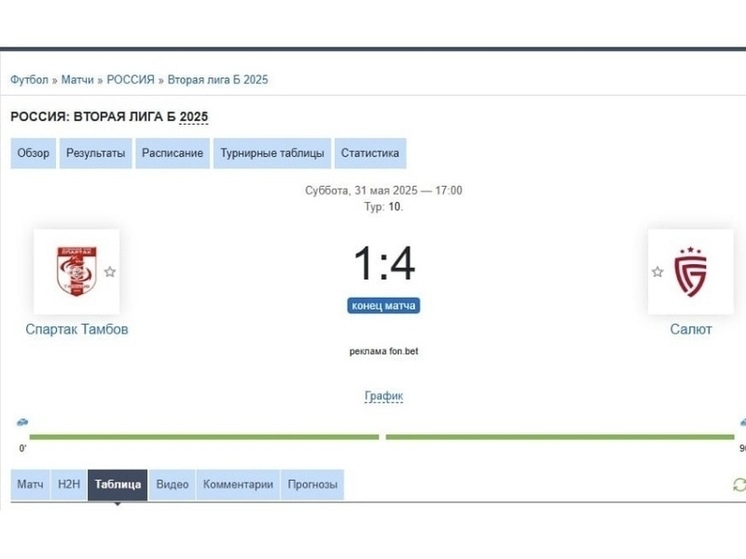Click the реклама fon.bet ad label
This screenshot has width=746, height=559.
point(383,351)
